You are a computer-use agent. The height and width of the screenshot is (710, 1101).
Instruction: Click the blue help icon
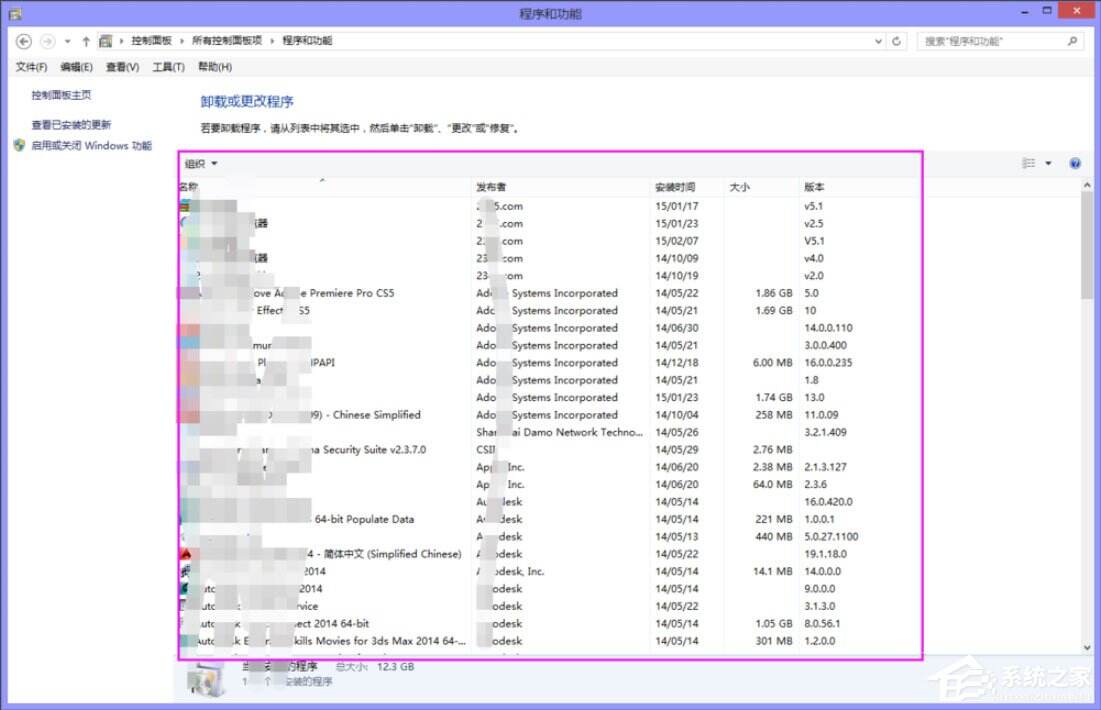coord(1075,163)
